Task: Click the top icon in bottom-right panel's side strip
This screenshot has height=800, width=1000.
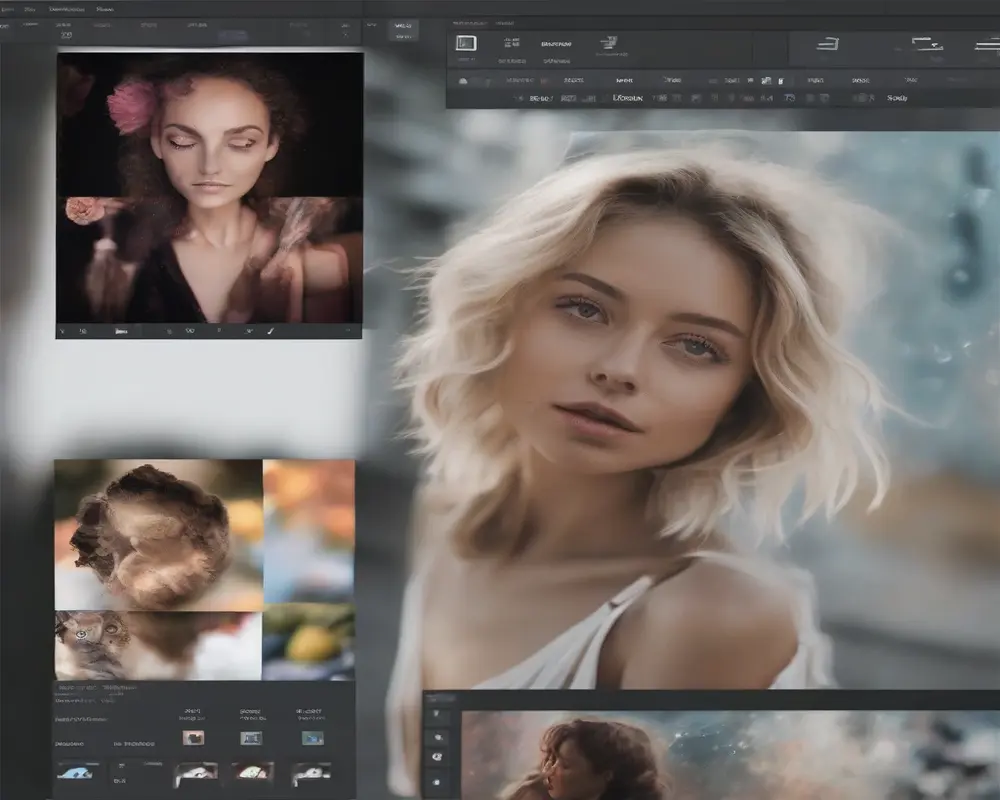Action: [437, 715]
